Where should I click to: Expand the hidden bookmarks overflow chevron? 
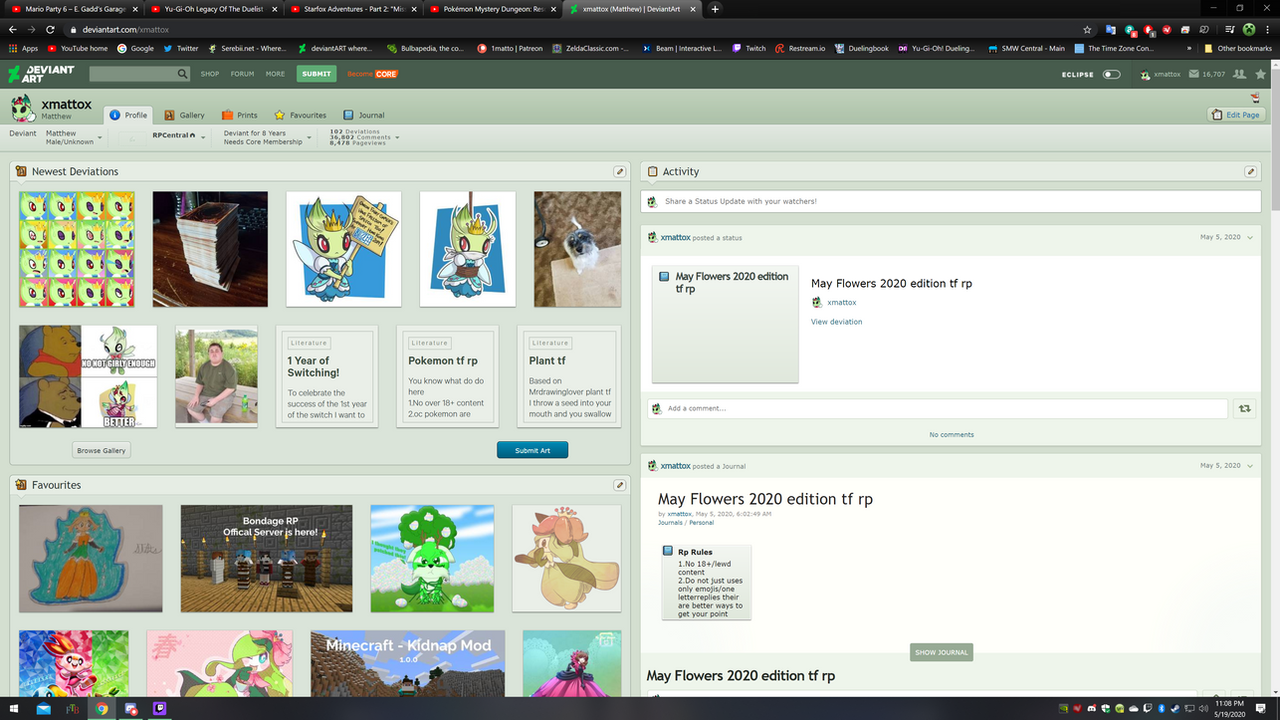point(1189,48)
